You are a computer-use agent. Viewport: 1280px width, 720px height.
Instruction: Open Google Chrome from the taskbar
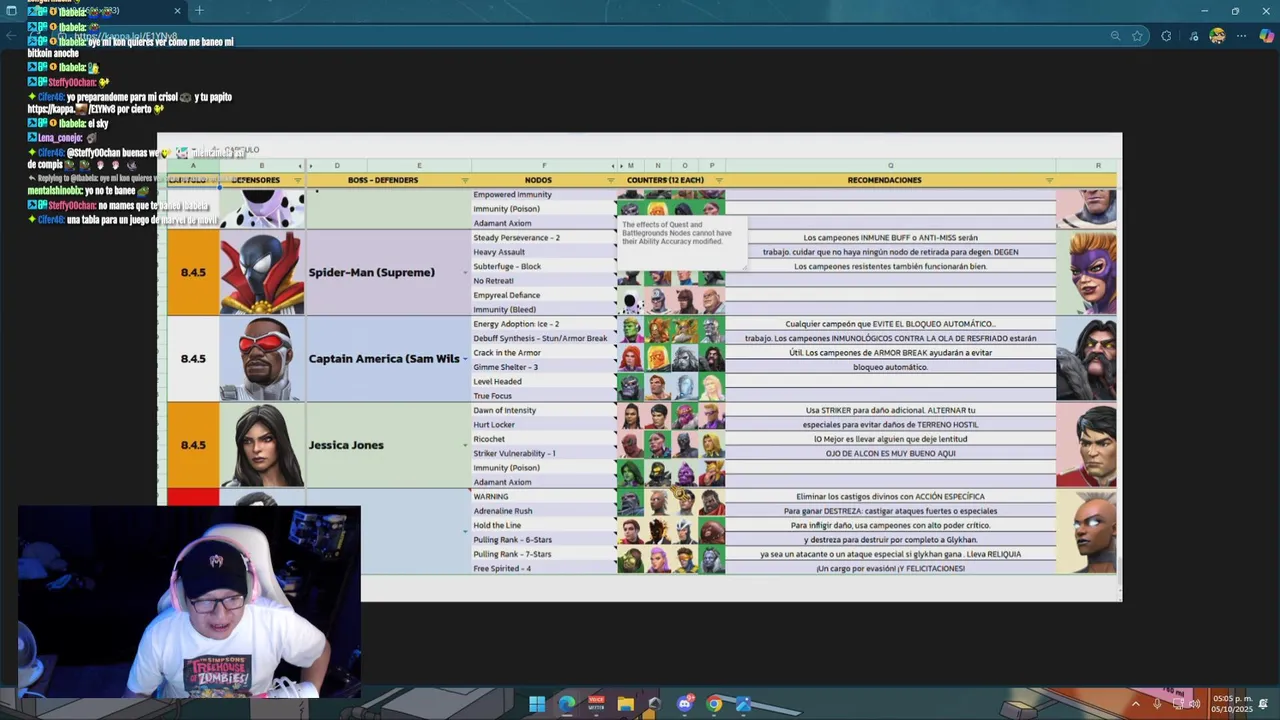tap(714, 704)
